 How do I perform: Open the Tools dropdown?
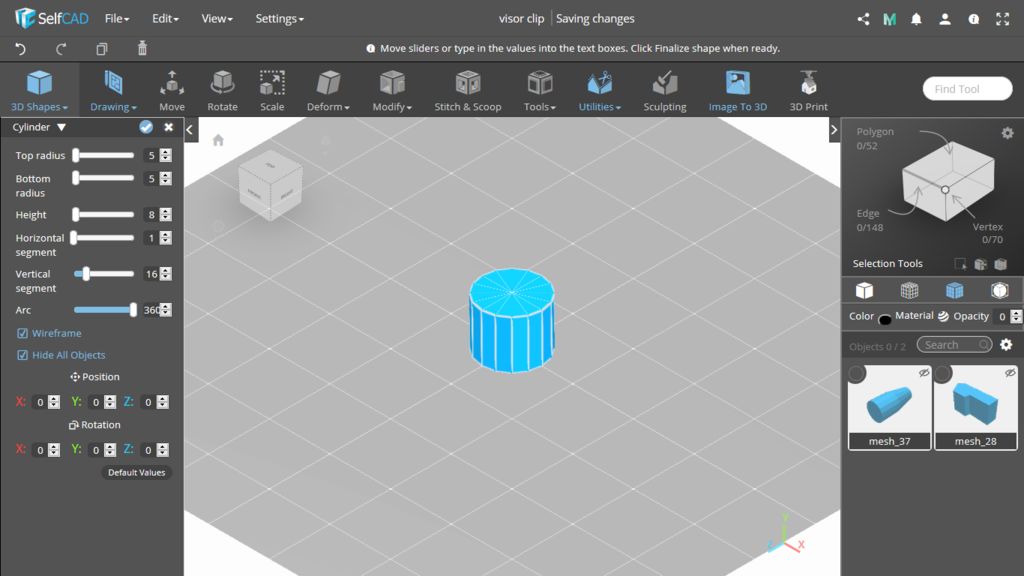(539, 91)
